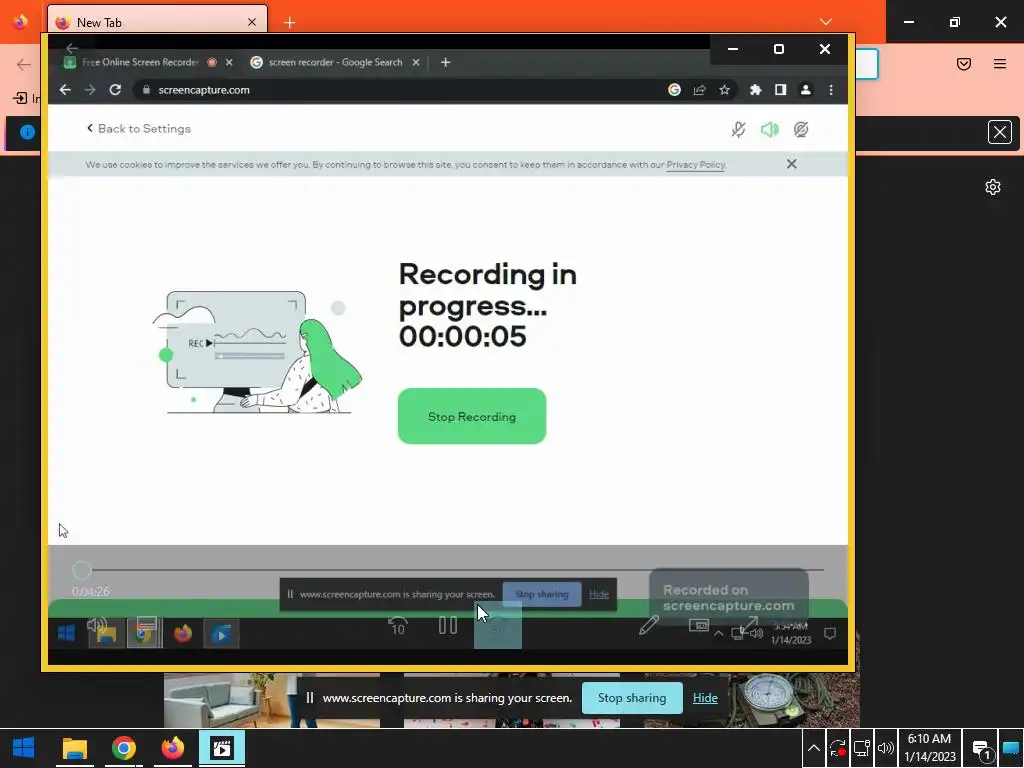Open the network tray icon
The width and height of the screenshot is (1024, 768).
861,748
